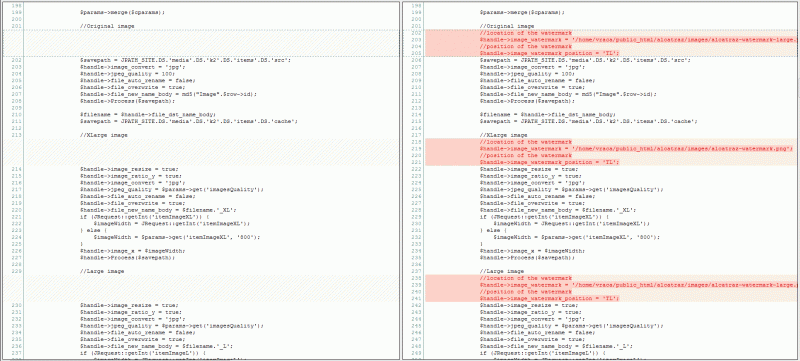Click '//Large image' comment on left line 229
The height and width of the screenshot is (361, 800).
pyautogui.click(x=102, y=271)
